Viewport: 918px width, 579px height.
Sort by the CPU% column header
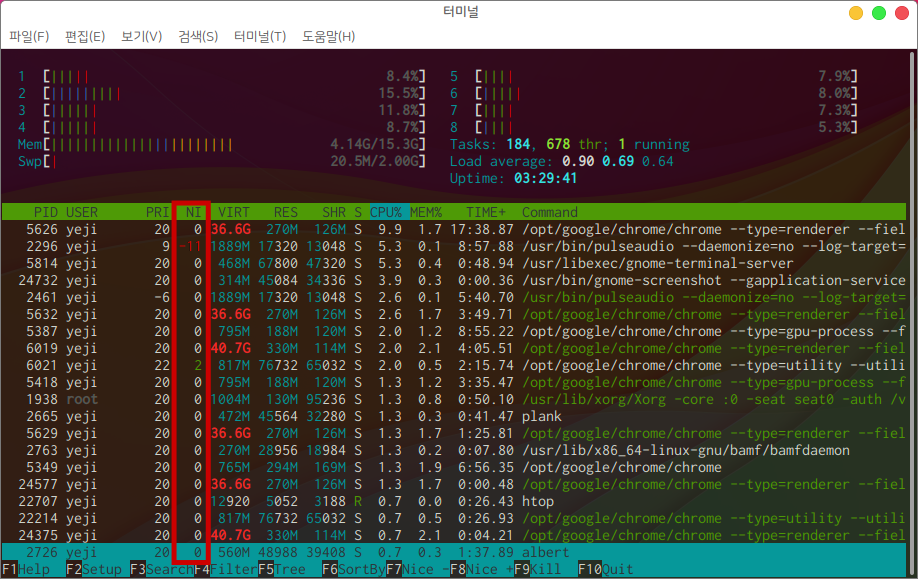[385, 212]
